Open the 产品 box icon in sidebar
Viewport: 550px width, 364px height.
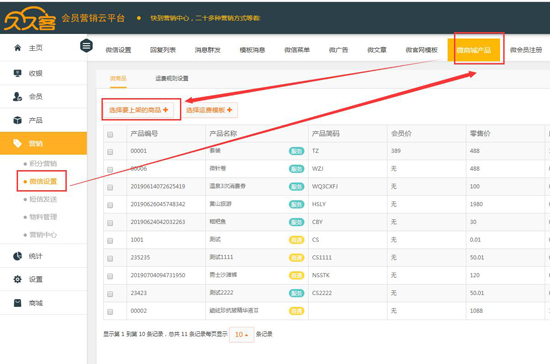pos(17,120)
